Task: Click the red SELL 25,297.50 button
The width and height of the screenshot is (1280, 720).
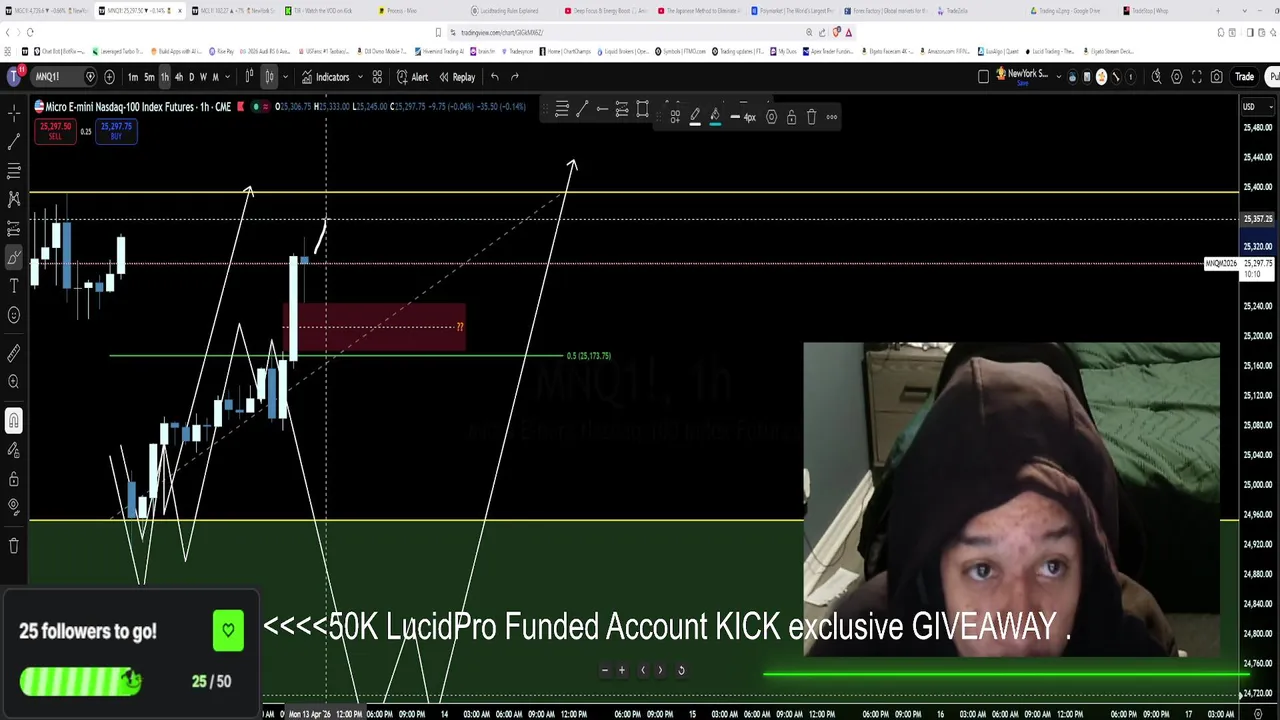Action: point(55,131)
